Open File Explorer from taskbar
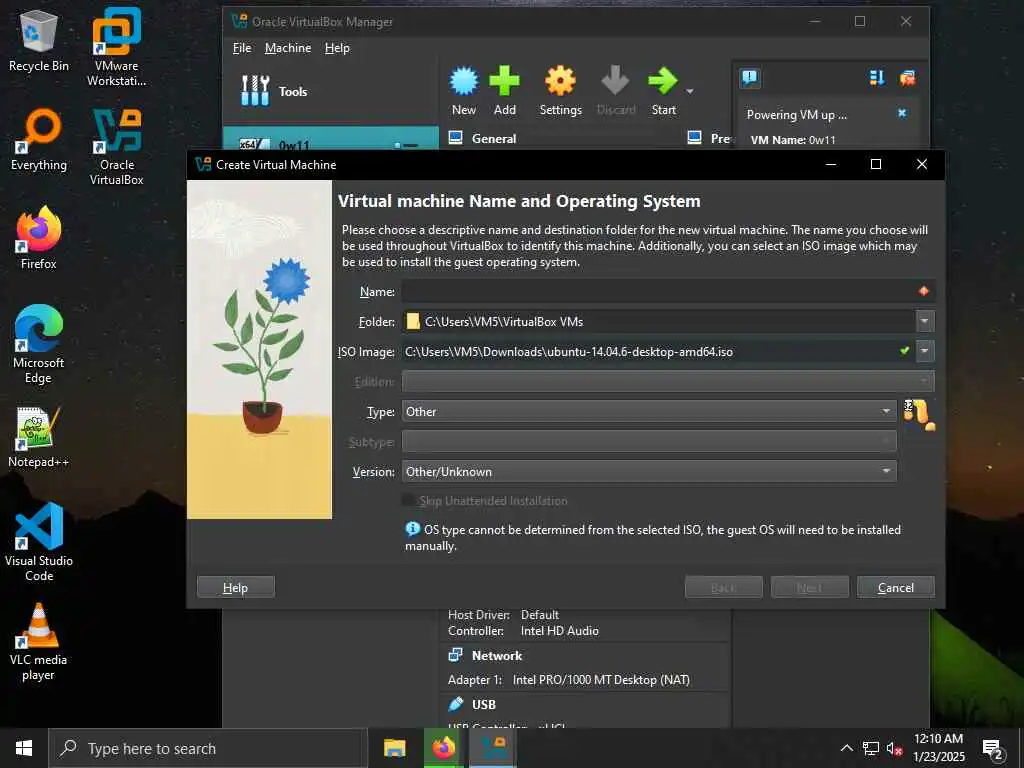 tap(394, 748)
